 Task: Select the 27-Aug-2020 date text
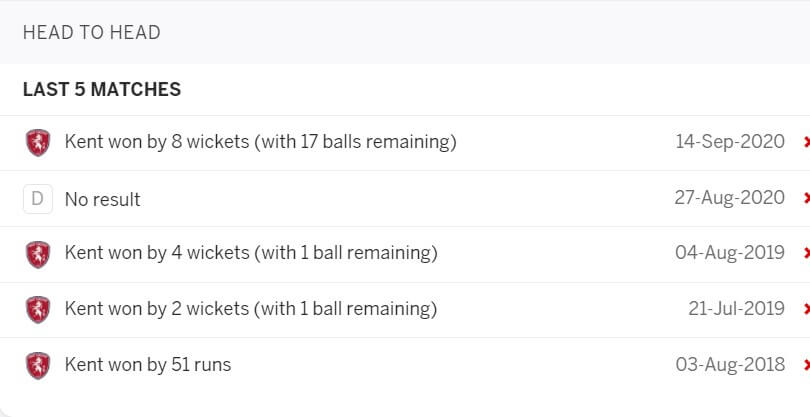coord(729,197)
